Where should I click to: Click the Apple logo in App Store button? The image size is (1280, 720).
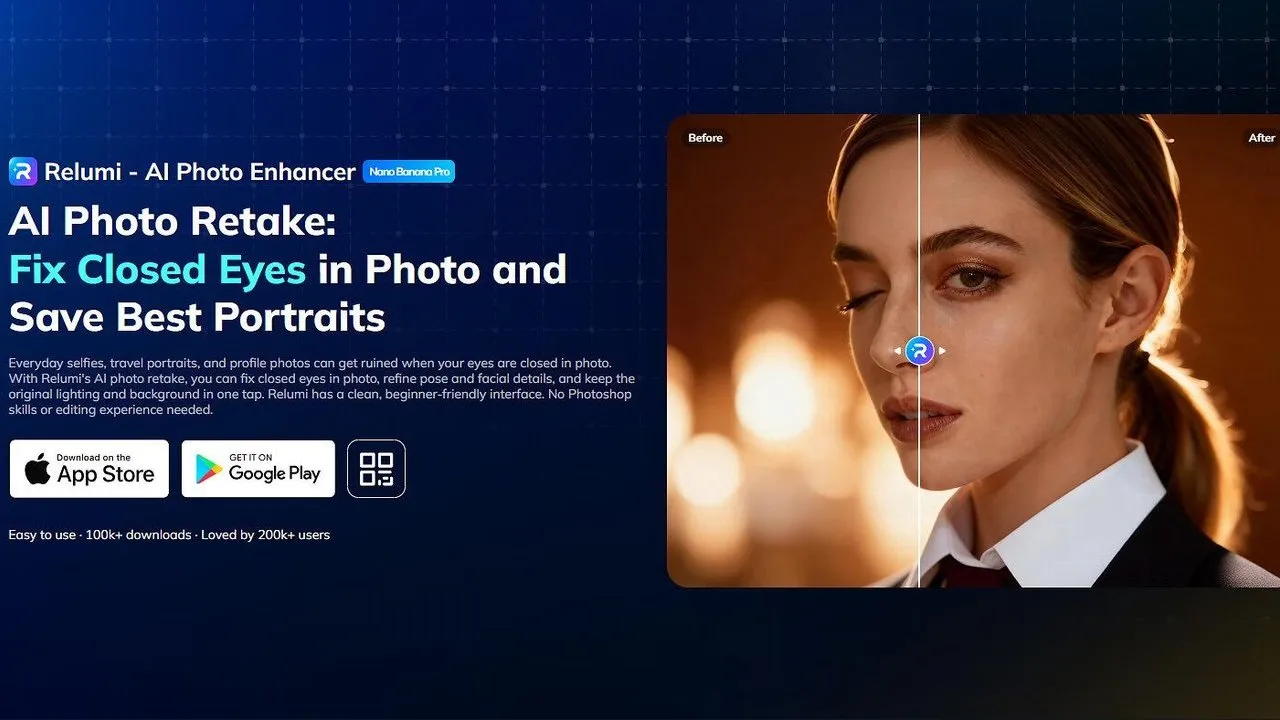38,468
